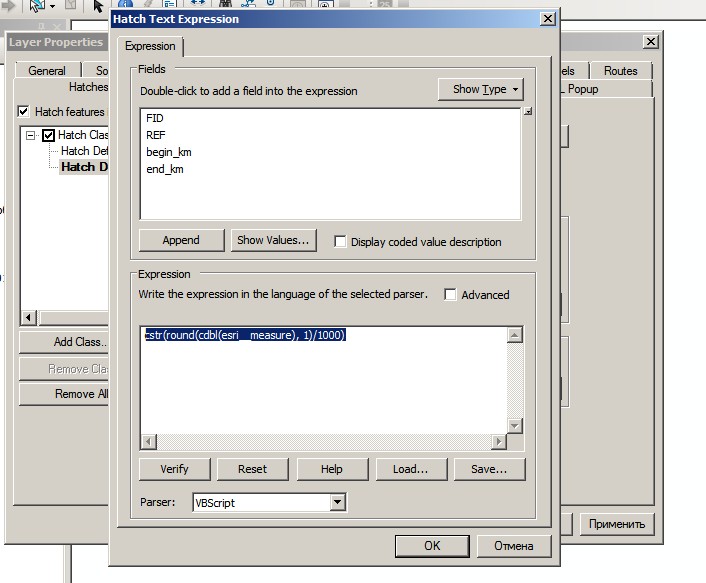706x583 pixels.
Task: Click Show Values button
Action: tap(273, 240)
